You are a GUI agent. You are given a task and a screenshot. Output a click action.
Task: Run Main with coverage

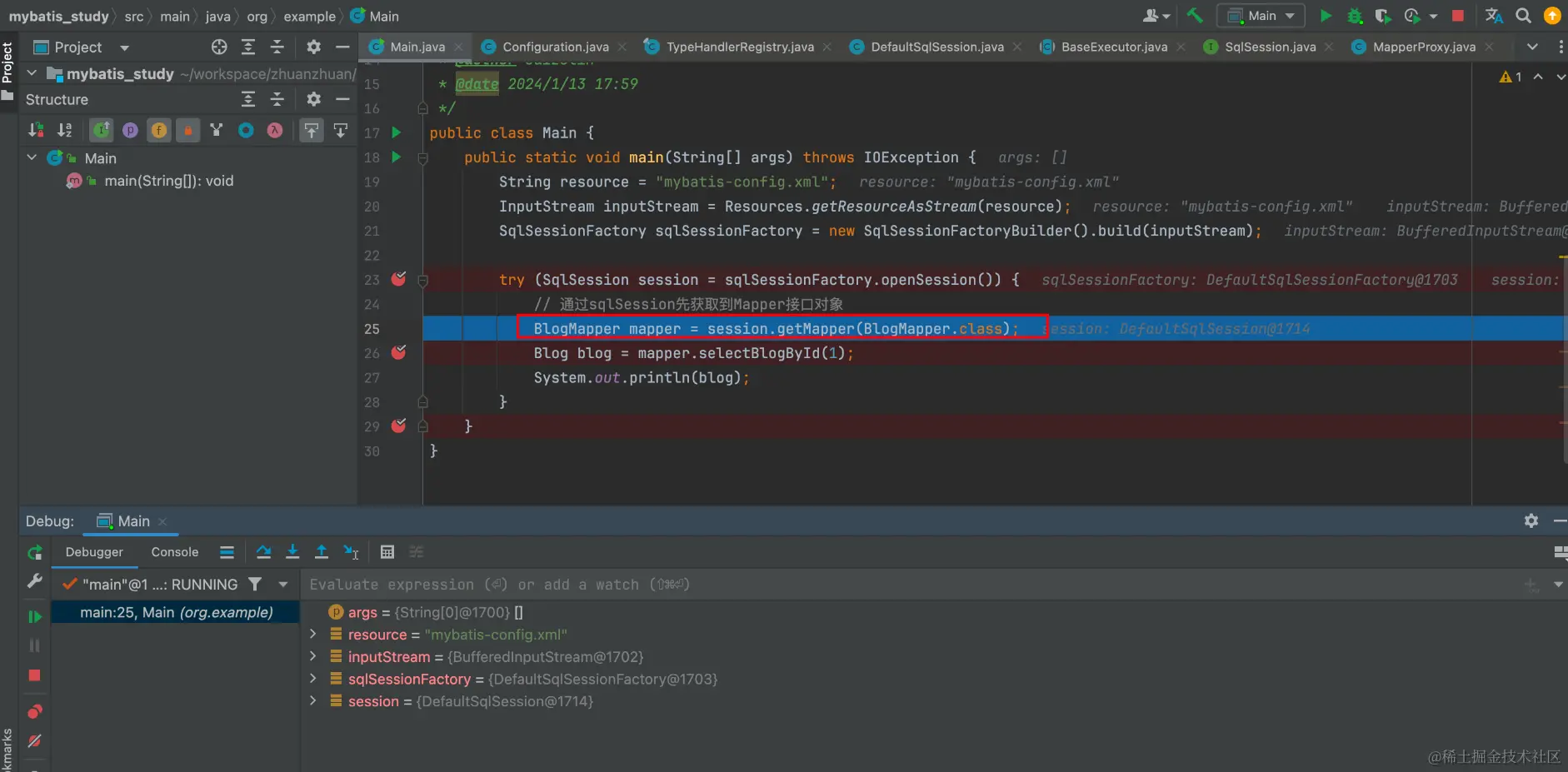(1383, 16)
